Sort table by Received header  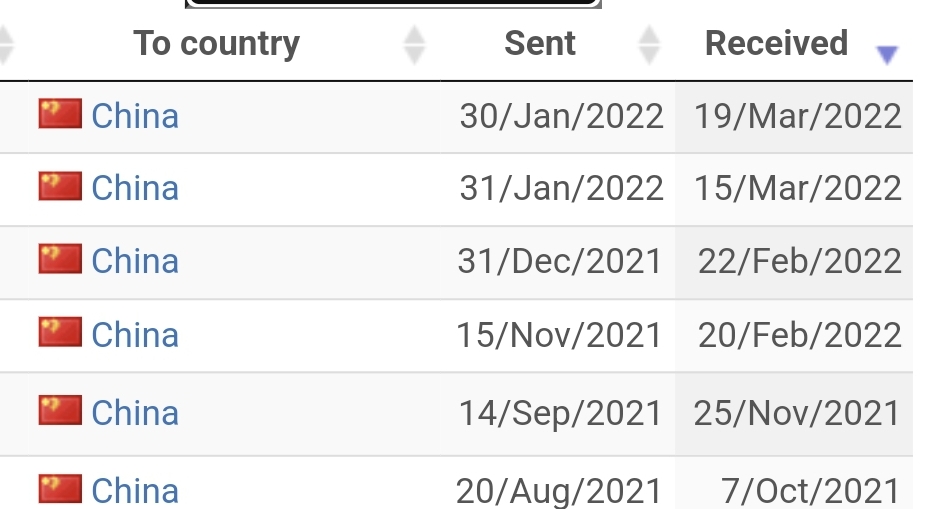pos(776,44)
